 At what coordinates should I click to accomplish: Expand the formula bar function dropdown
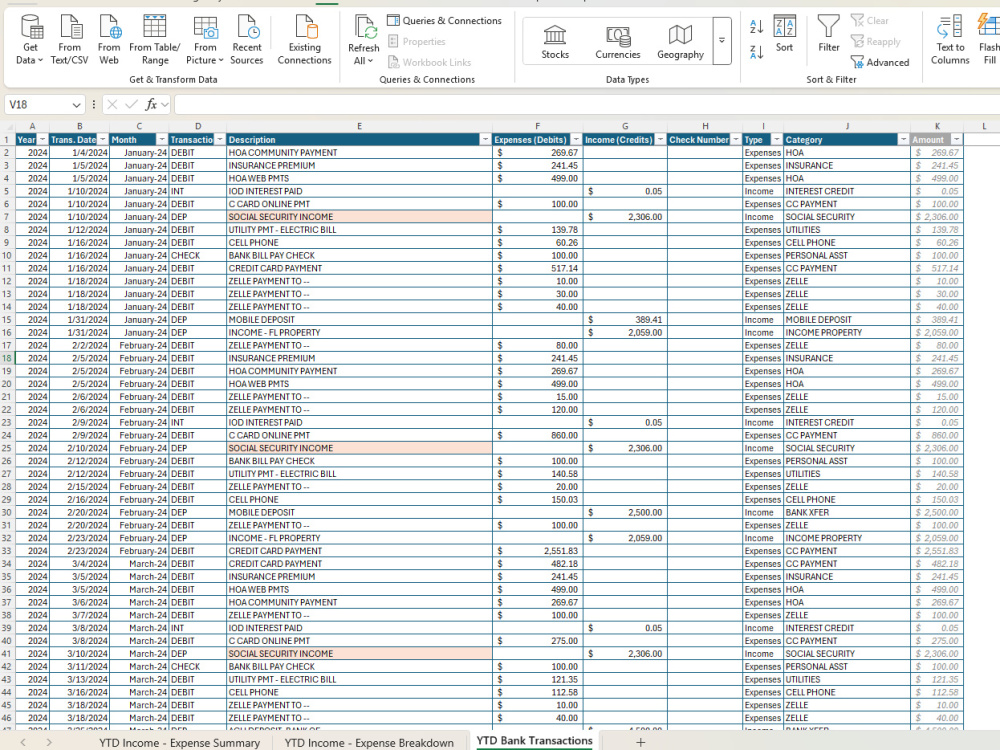click(165, 105)
